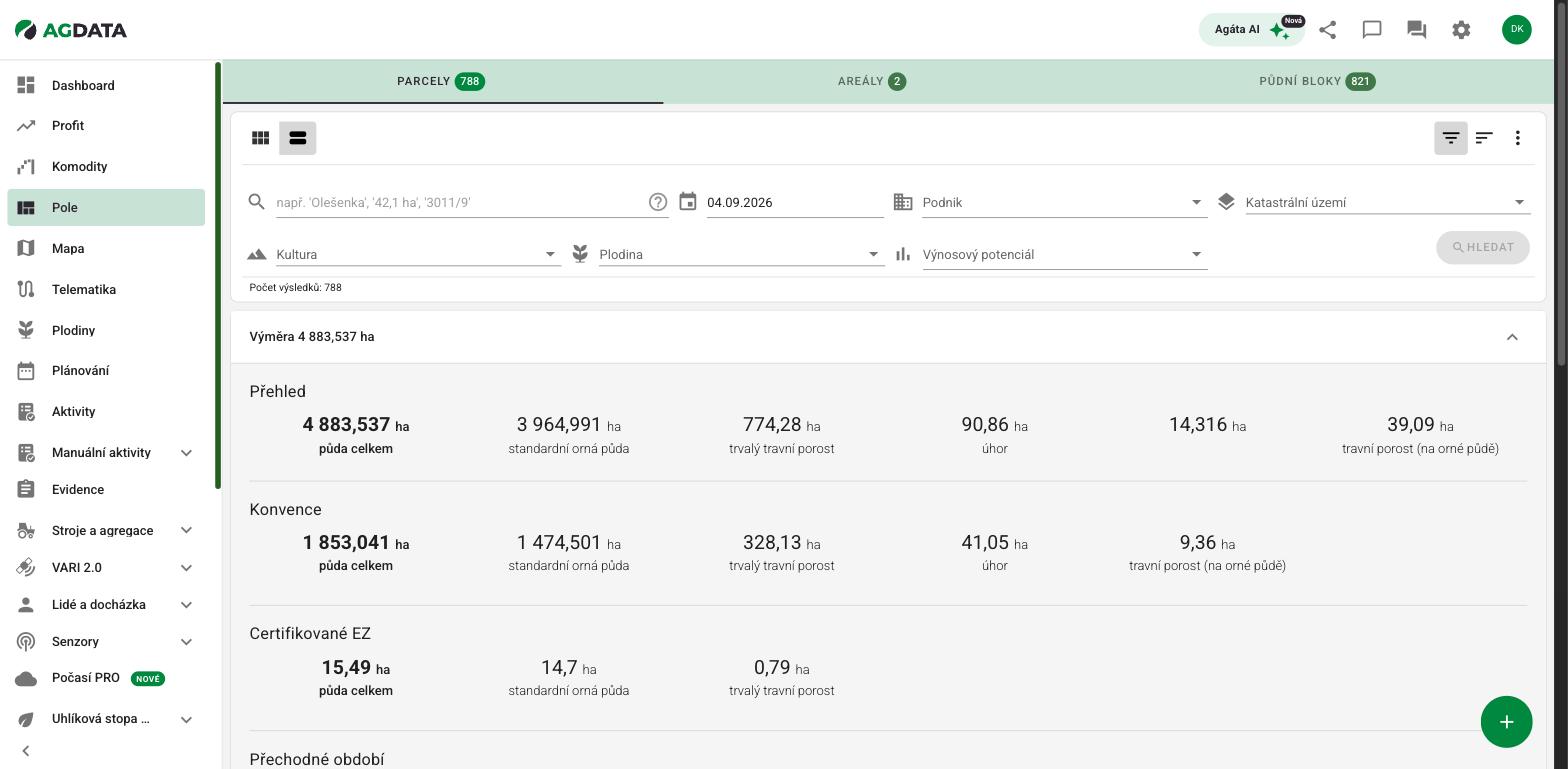Select the PARCELY tab
The height and width of the screenshot is (769, 1568).
(442, 82)
